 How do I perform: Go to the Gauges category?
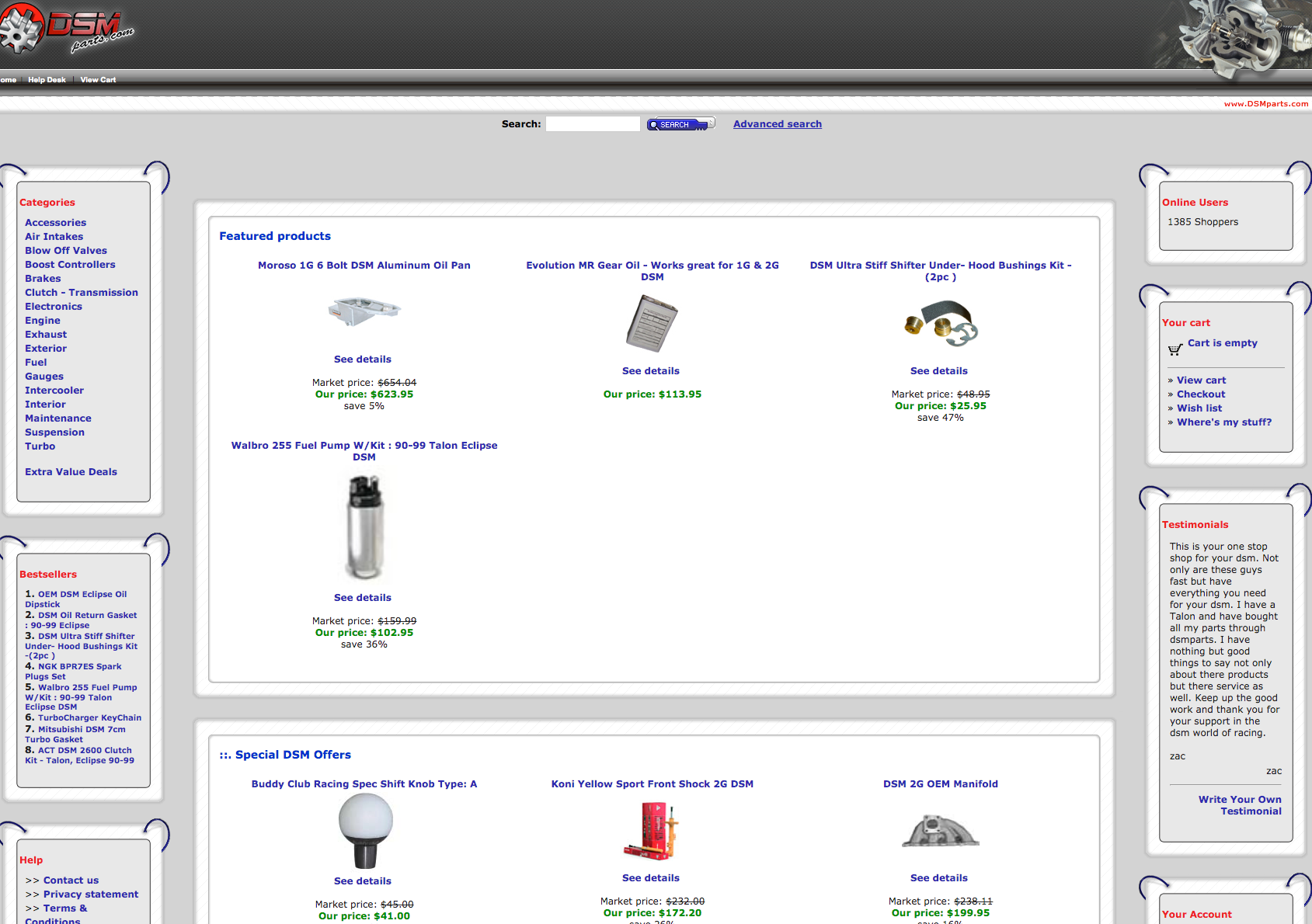(44, 377)
